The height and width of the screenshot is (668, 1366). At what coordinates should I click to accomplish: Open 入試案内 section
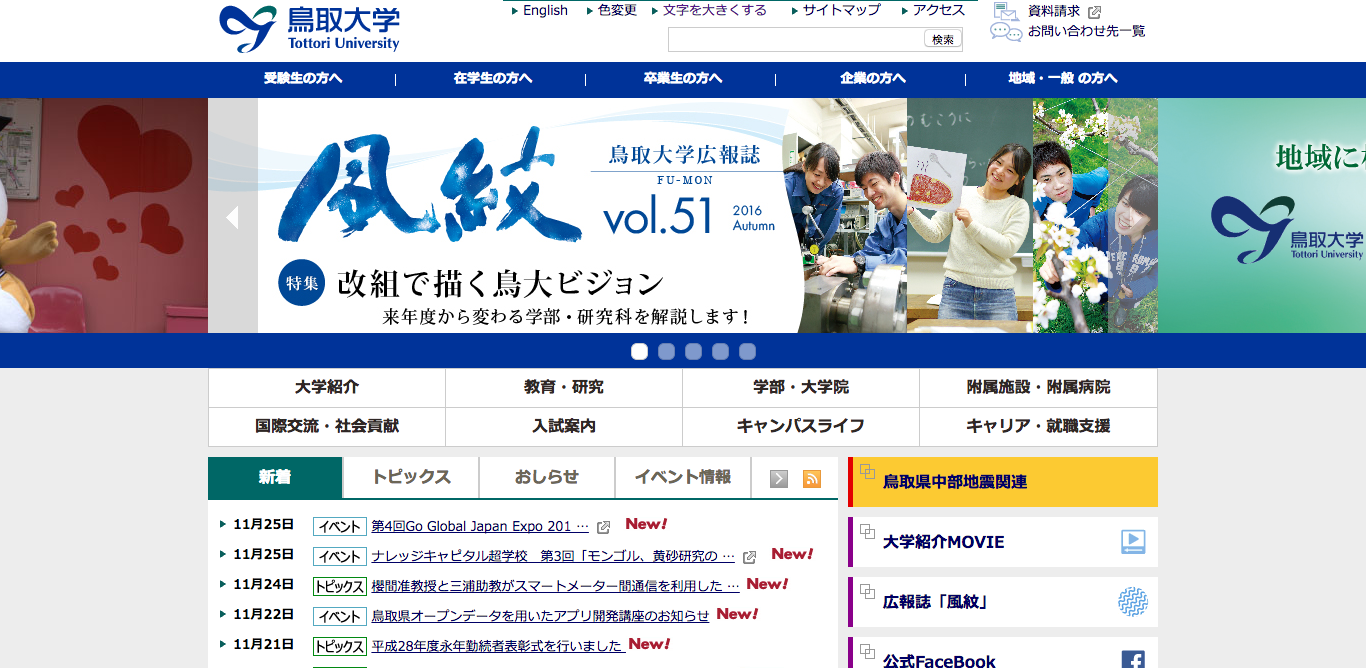(x=564, y=426)
